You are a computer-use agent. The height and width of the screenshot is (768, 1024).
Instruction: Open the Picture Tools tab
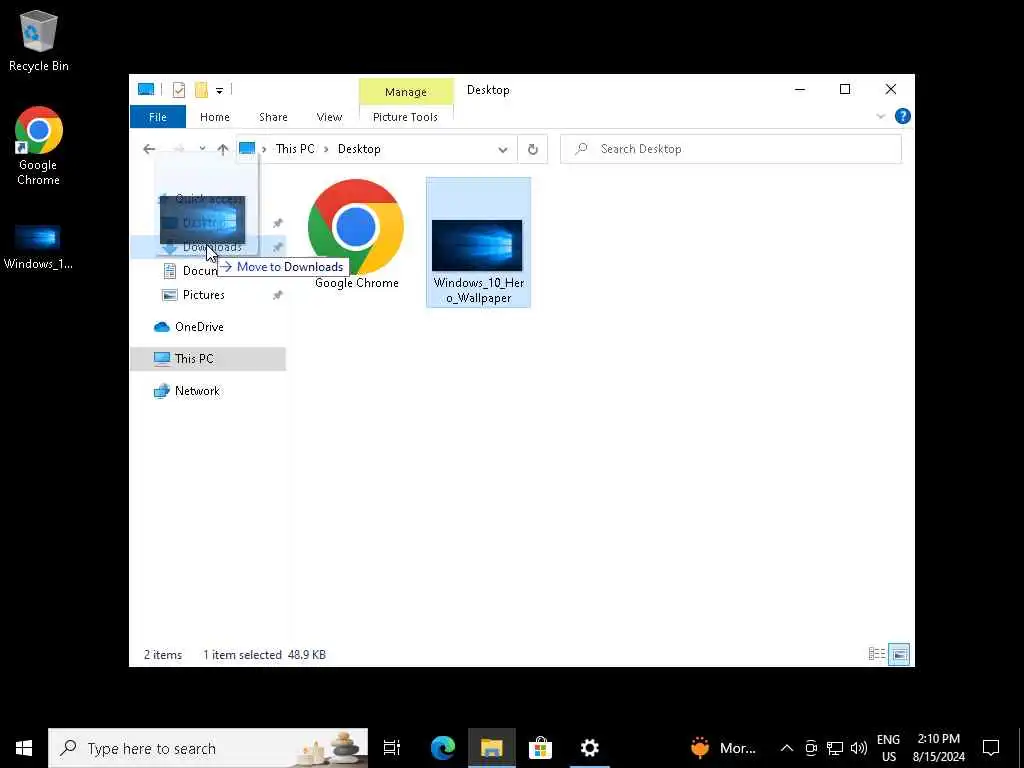click(406, 117)
